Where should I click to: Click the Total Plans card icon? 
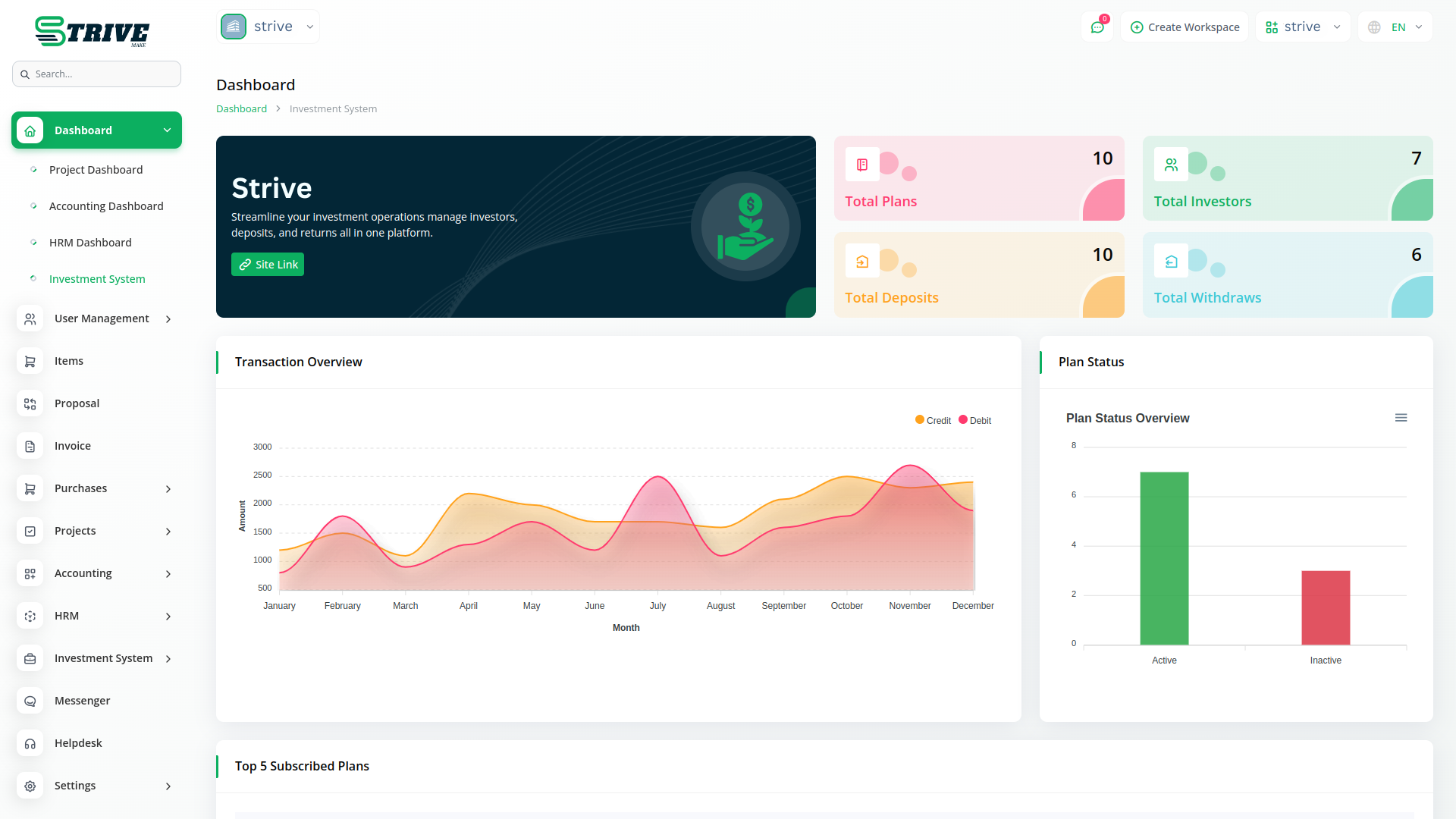pos(862,165)
